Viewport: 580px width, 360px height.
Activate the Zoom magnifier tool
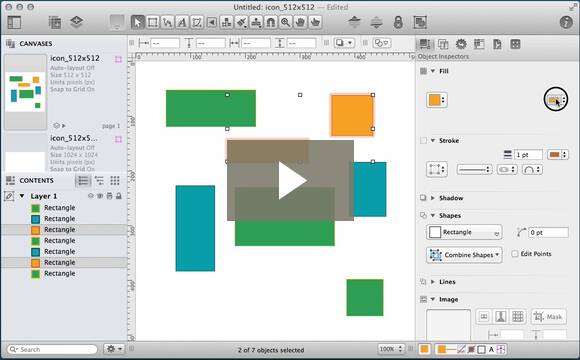(285, 22)
